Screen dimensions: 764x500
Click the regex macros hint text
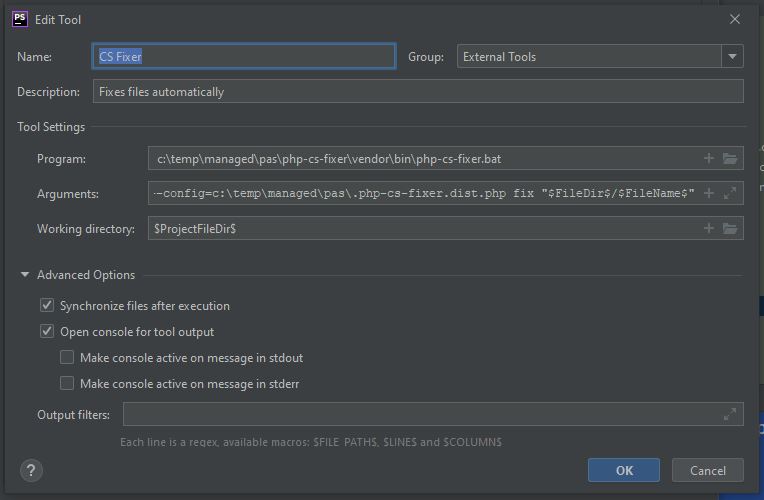coord(311,442)
